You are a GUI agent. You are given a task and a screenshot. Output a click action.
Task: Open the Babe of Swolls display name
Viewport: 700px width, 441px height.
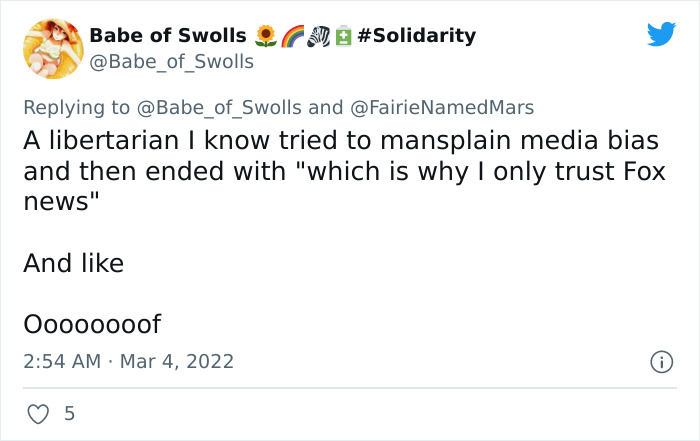point(168,35)
